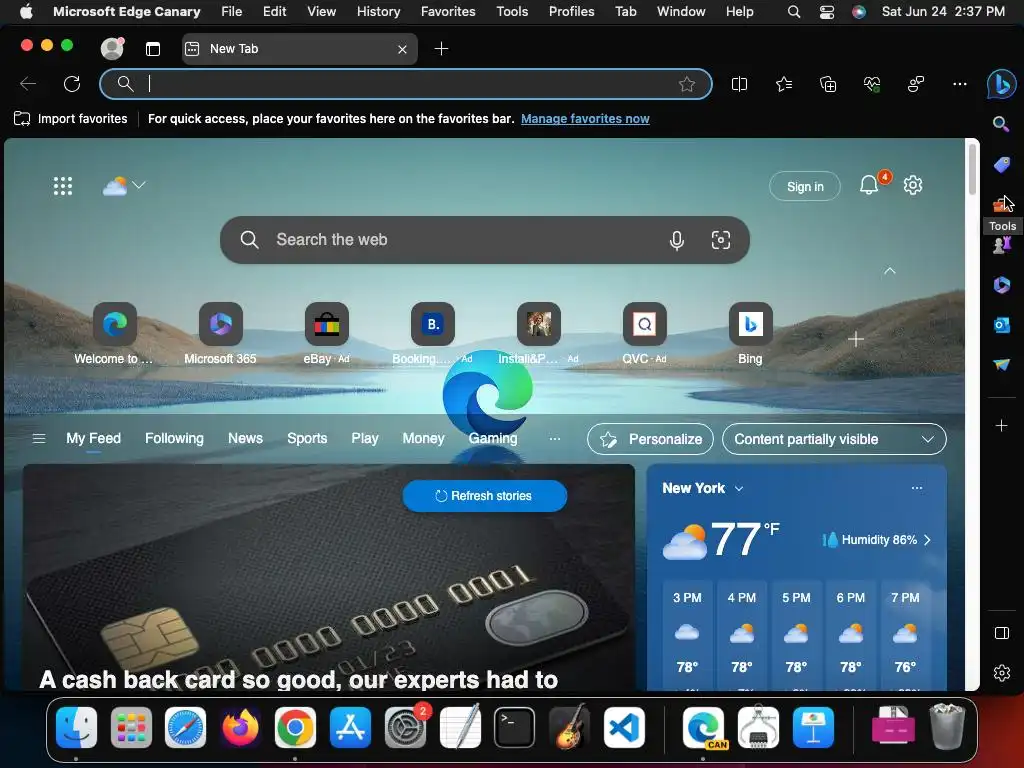Open visual search camera icon
This screenshot has height=768, width=1024.
click(720, 240)
